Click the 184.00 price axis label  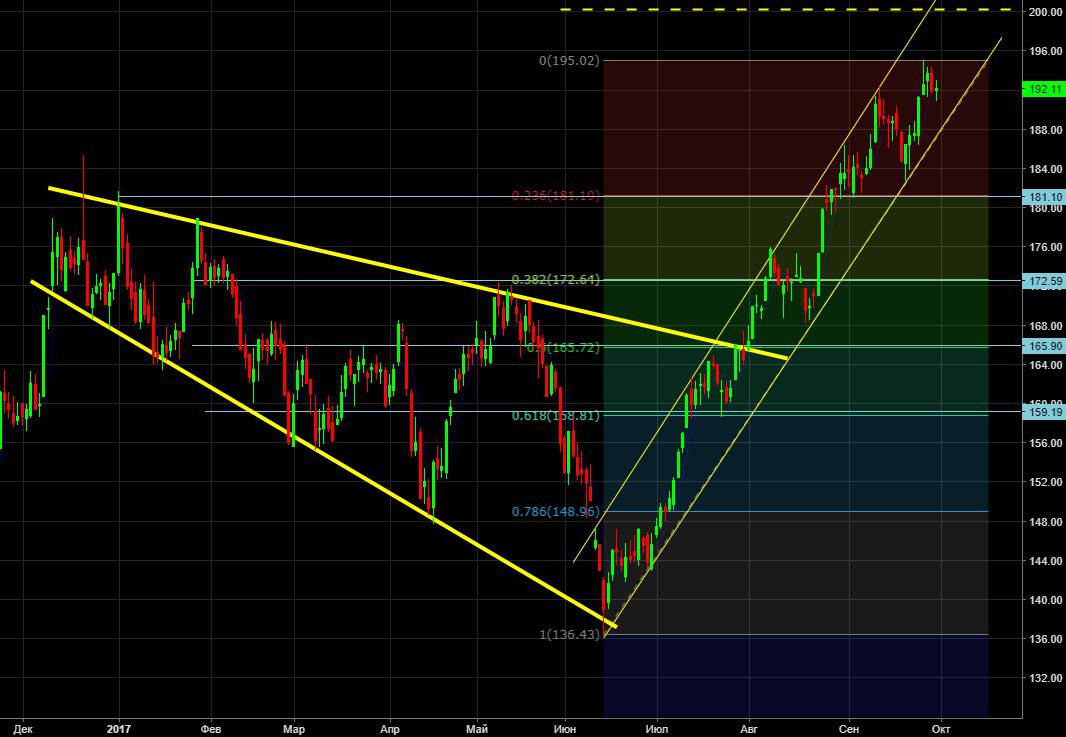[1046, 169]
